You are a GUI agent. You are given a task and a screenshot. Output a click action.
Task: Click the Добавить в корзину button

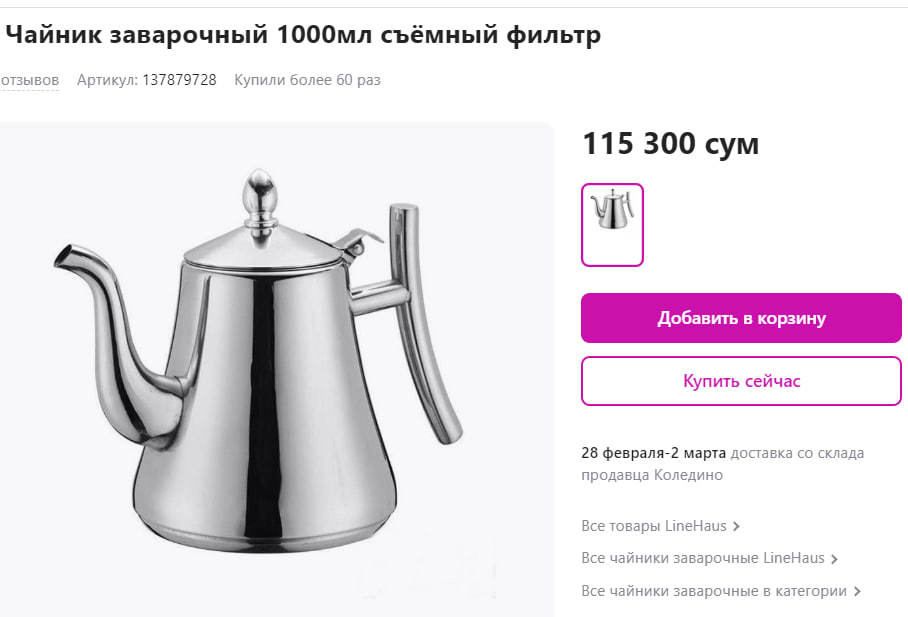[741, 318]
